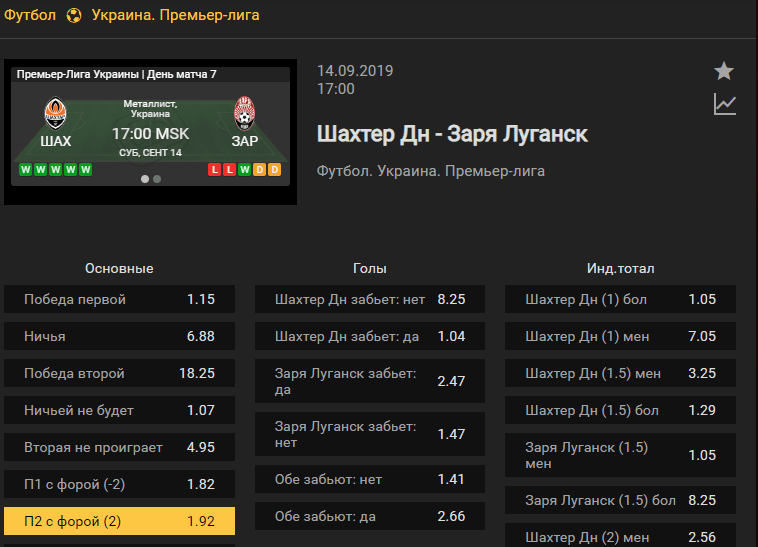Viewport: 758px width, 547px height.
Task: Select bet Обе забьют: нет 1.41
Action: [x=370, y=479]
